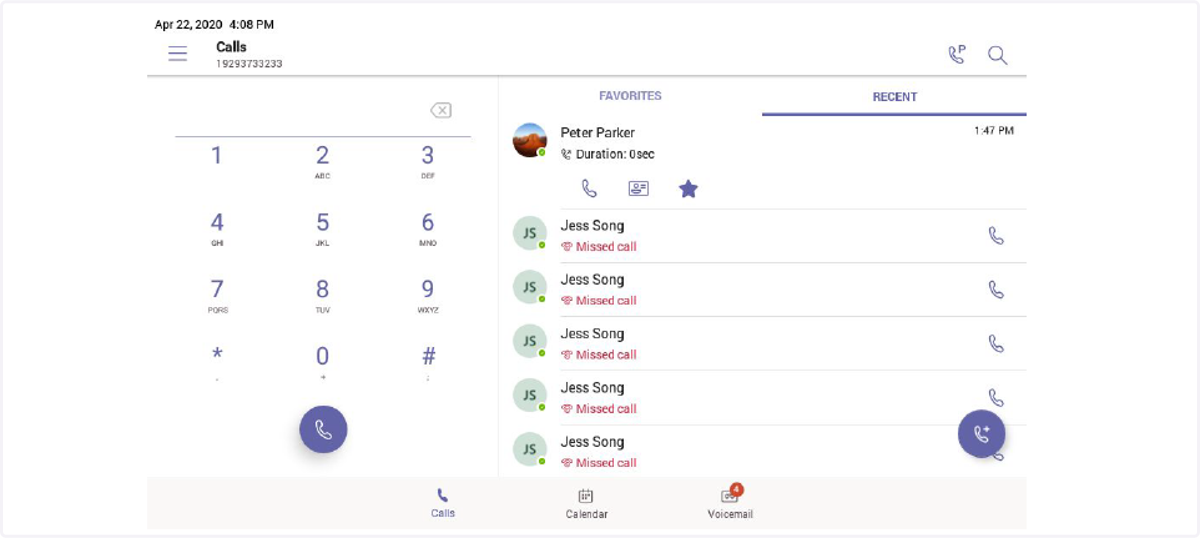The width and height of the screenshot is (1200, 538).
Task: Open Peter Parker's profile picture
Action: pyautogui.click(x=530, y=140)
